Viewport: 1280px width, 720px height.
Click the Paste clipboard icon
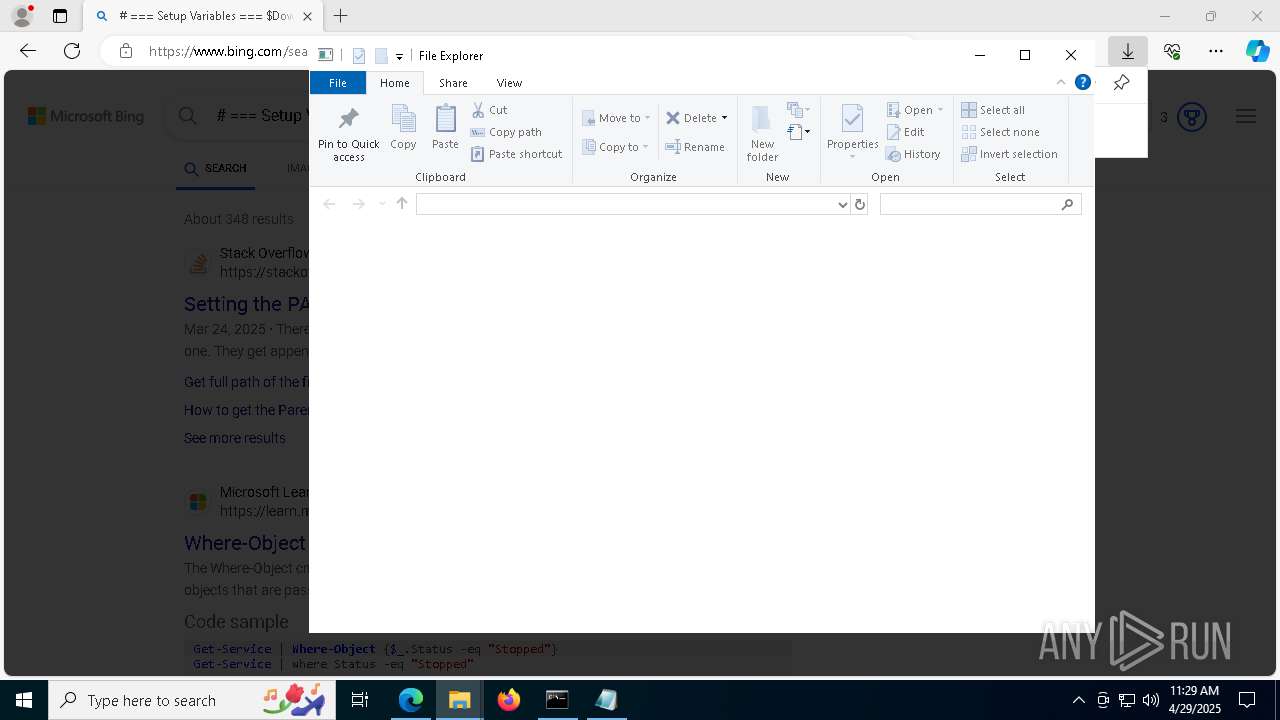445,127
